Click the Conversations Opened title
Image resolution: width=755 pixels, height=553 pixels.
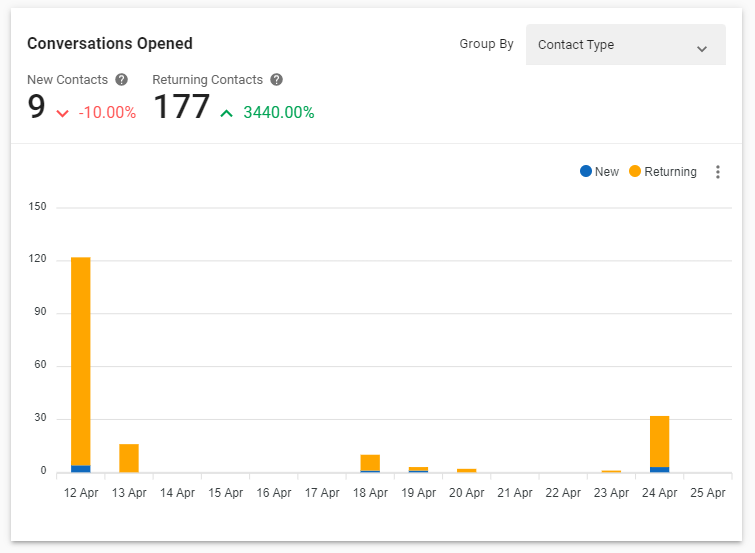click(x=110, y=44)
